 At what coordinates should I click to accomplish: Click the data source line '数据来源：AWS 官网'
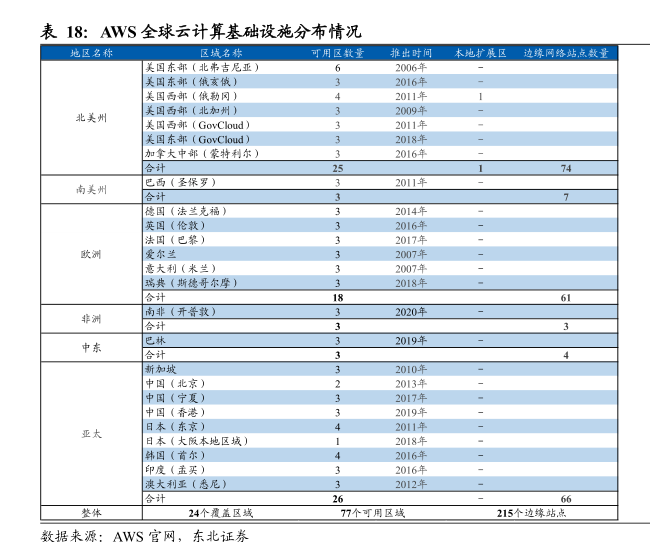point(145,533)
